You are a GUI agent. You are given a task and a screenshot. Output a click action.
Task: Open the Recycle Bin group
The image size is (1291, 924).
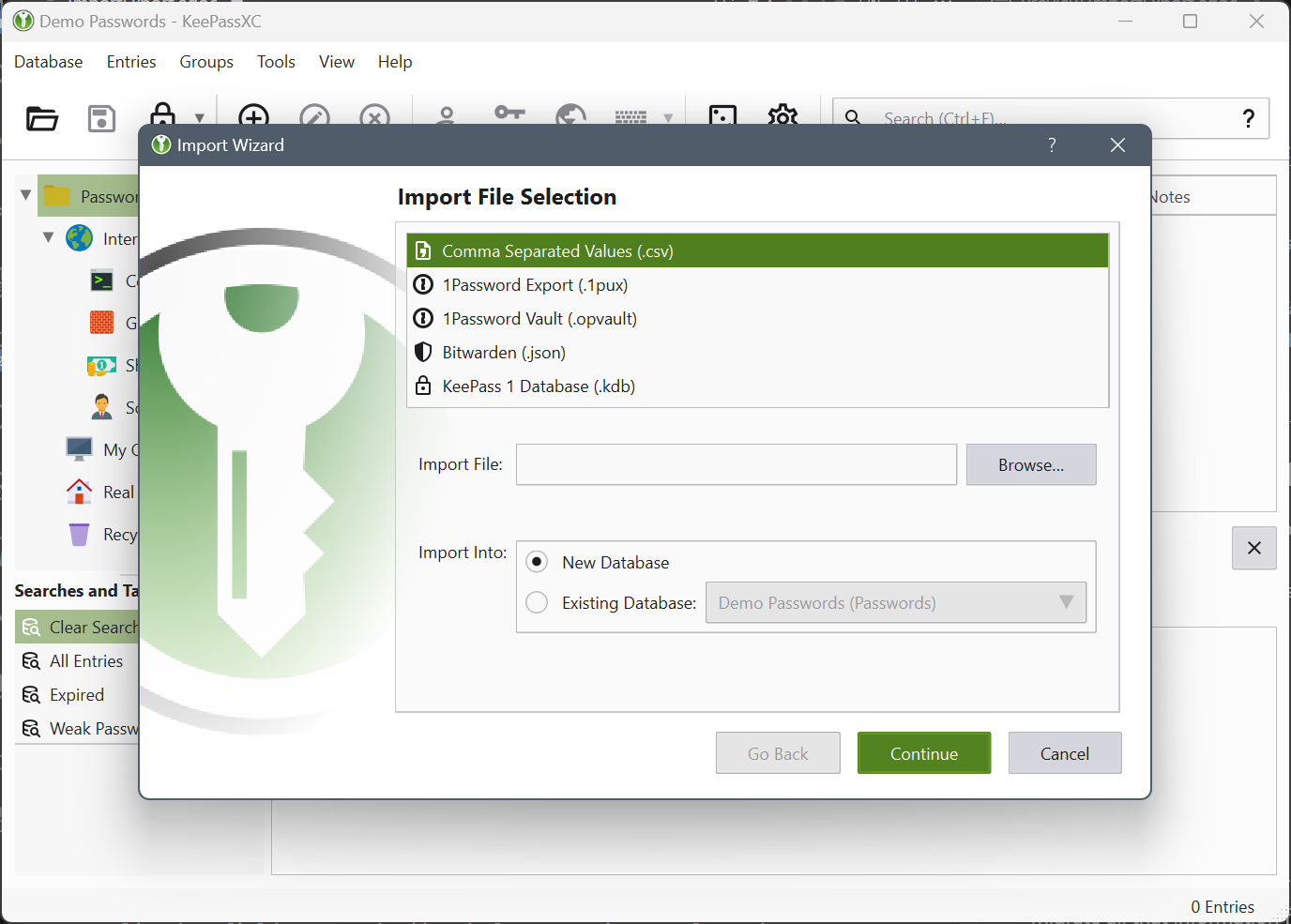[103, 534]
